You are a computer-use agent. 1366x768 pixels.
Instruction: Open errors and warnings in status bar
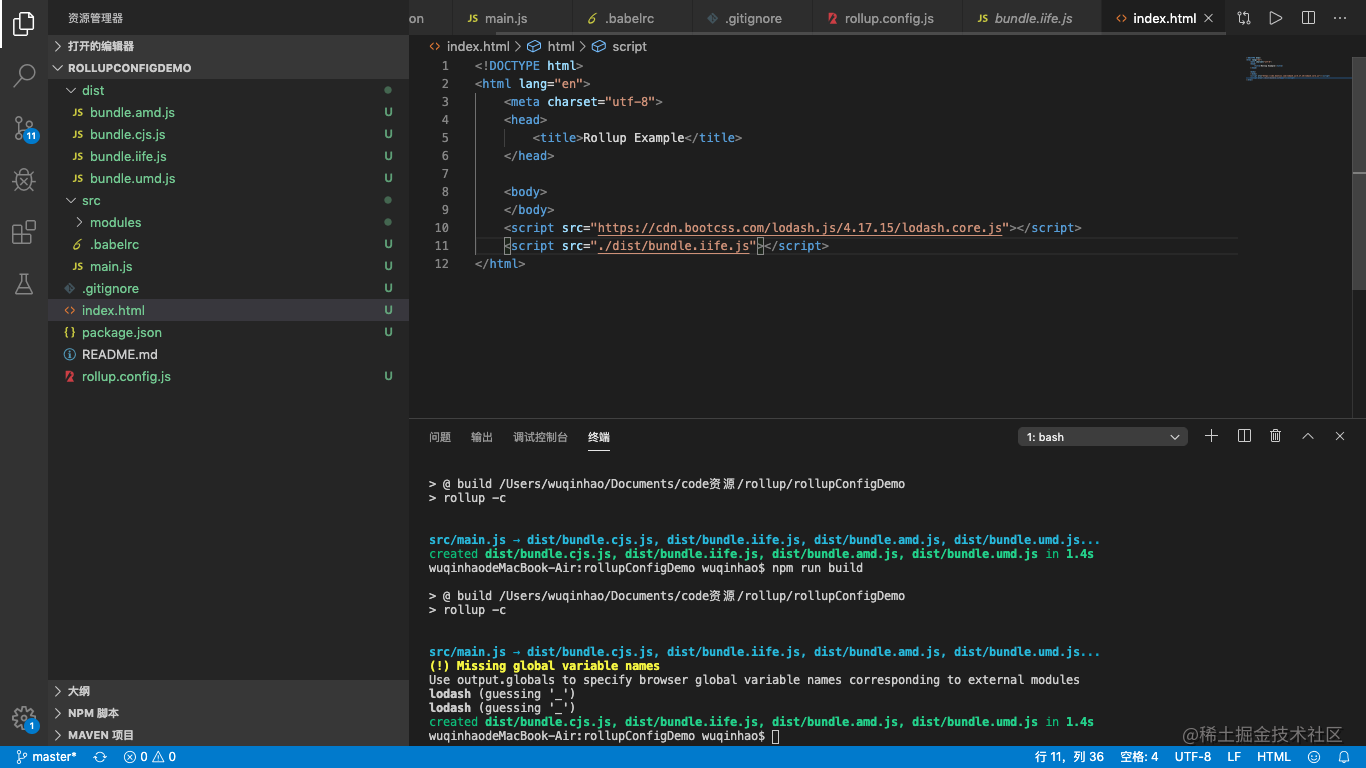(150, 757)
